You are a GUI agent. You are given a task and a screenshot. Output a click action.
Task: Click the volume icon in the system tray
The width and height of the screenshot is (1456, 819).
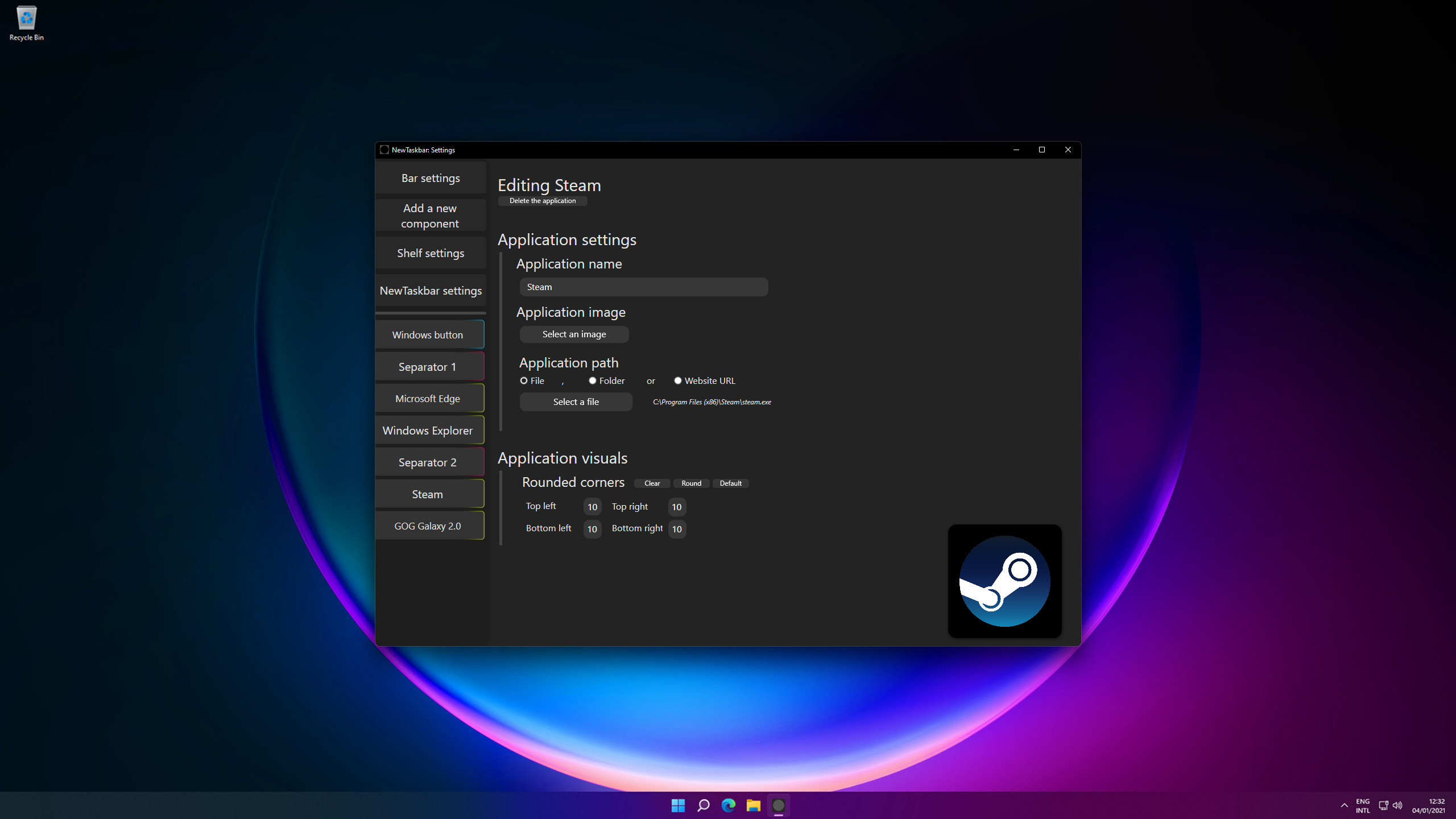(1398, 805)
